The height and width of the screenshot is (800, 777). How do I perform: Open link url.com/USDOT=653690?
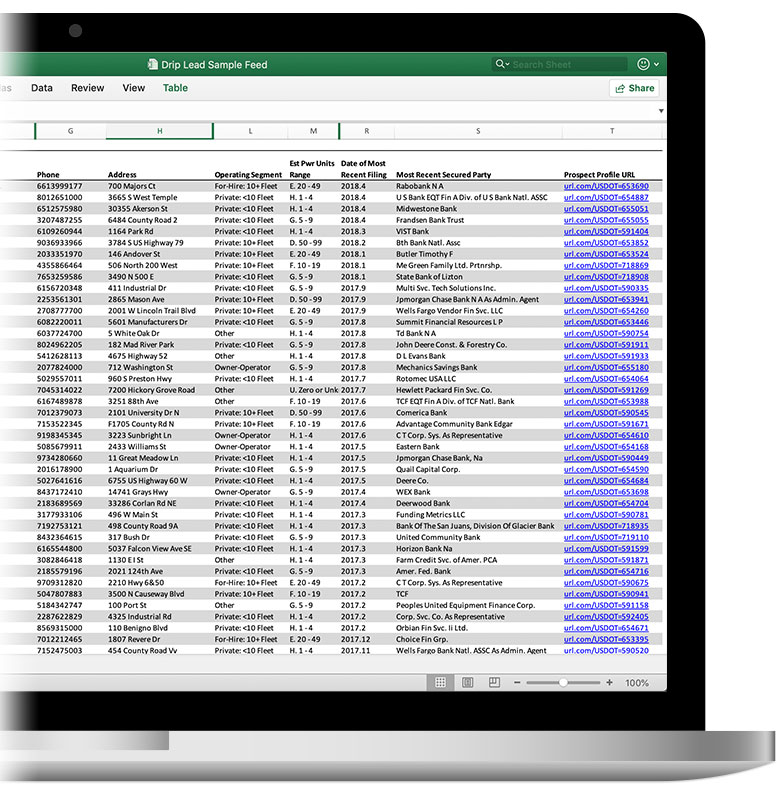tap(606, 186)
